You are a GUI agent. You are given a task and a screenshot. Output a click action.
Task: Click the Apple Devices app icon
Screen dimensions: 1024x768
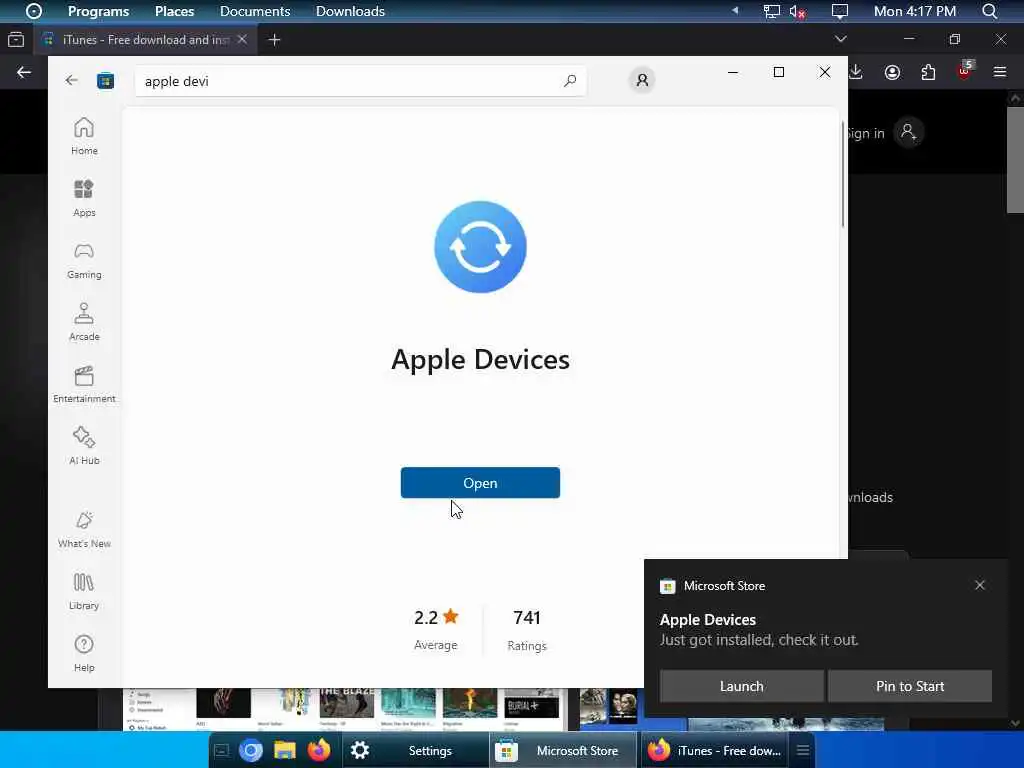point(480,247)
